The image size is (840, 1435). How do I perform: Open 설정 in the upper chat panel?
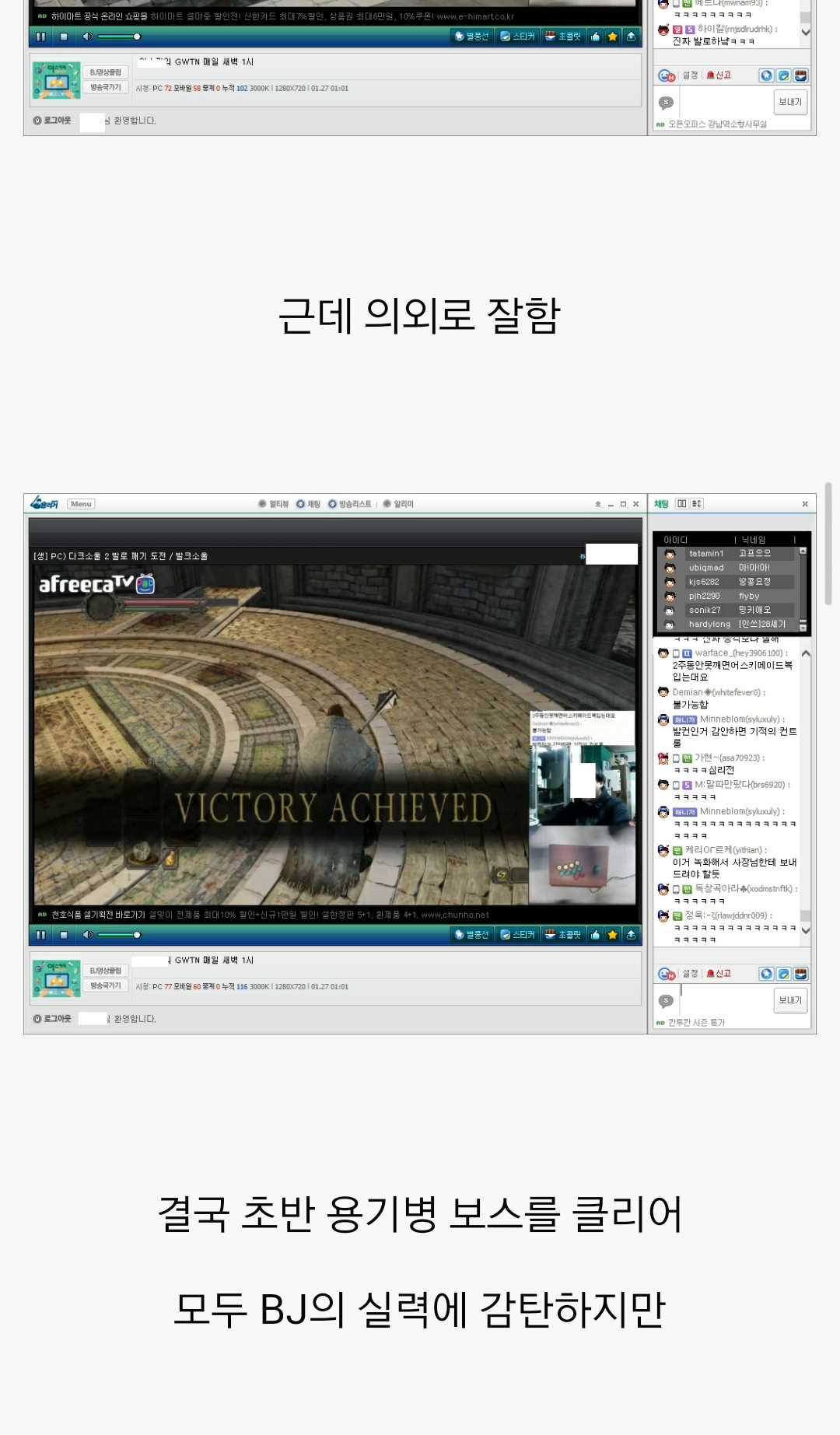point(690,75)
